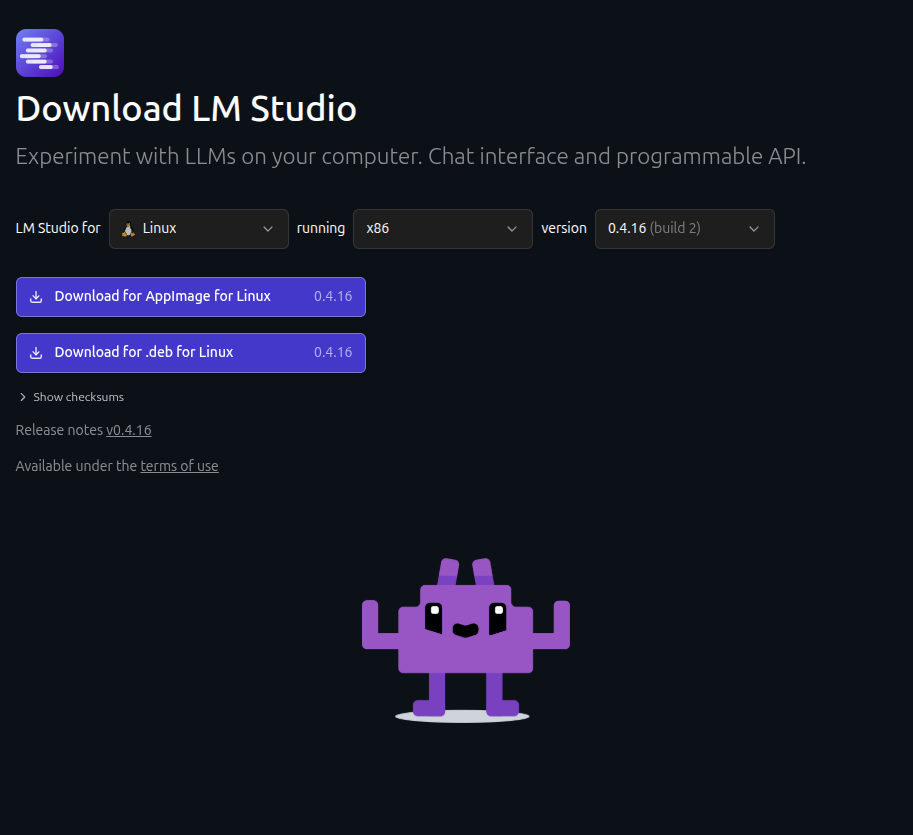Click the 'Experiment with LLMs on your computer' subtitle
This screenshot has width=913, height=835.
tap(411, 157)
